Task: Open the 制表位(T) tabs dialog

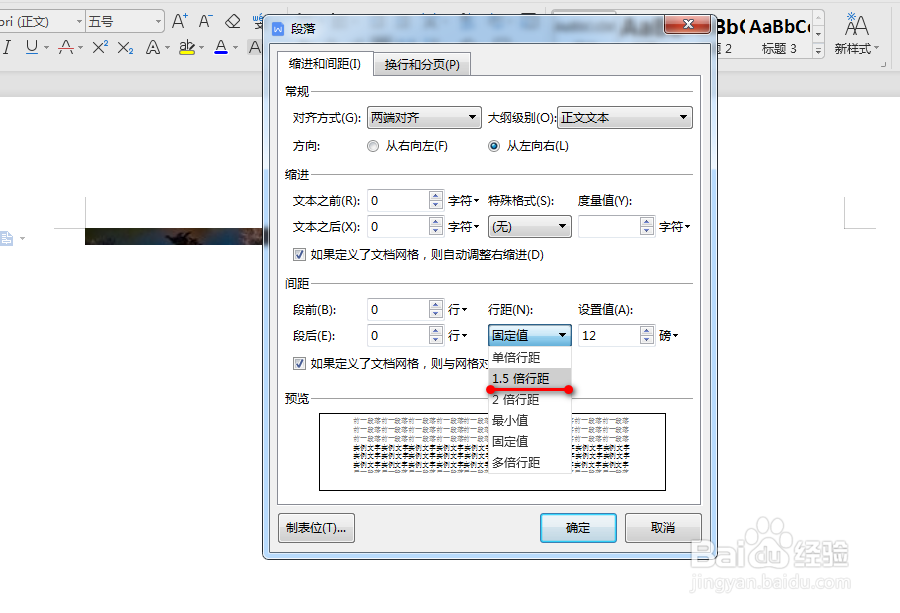Action: coord(316,528)
